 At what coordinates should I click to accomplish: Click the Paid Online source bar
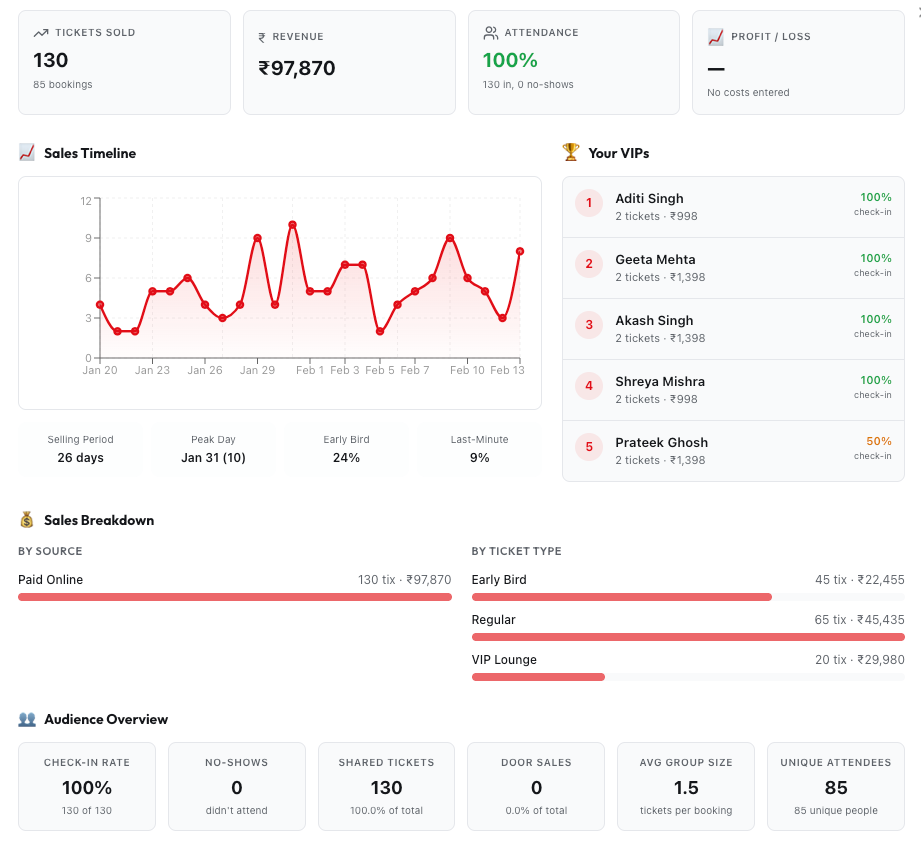click(x=234, y=597)
